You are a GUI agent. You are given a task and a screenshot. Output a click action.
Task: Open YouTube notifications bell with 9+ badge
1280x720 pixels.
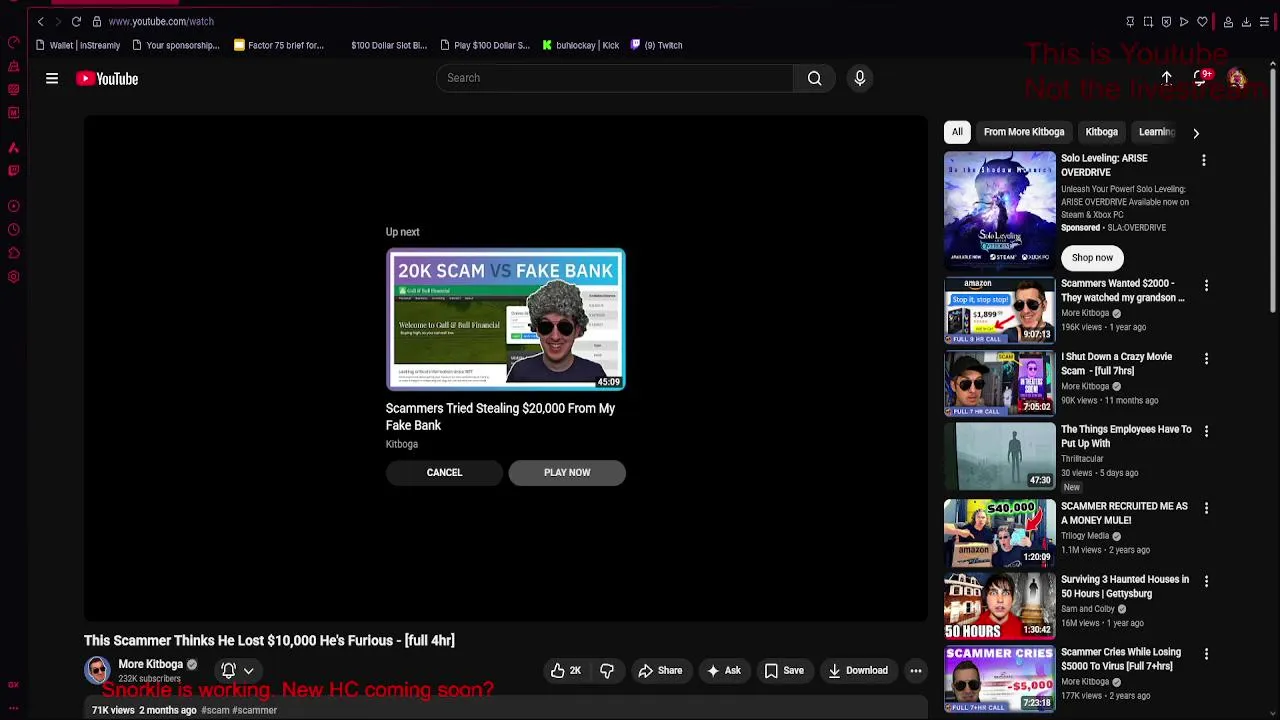(x=1201, y=78)
